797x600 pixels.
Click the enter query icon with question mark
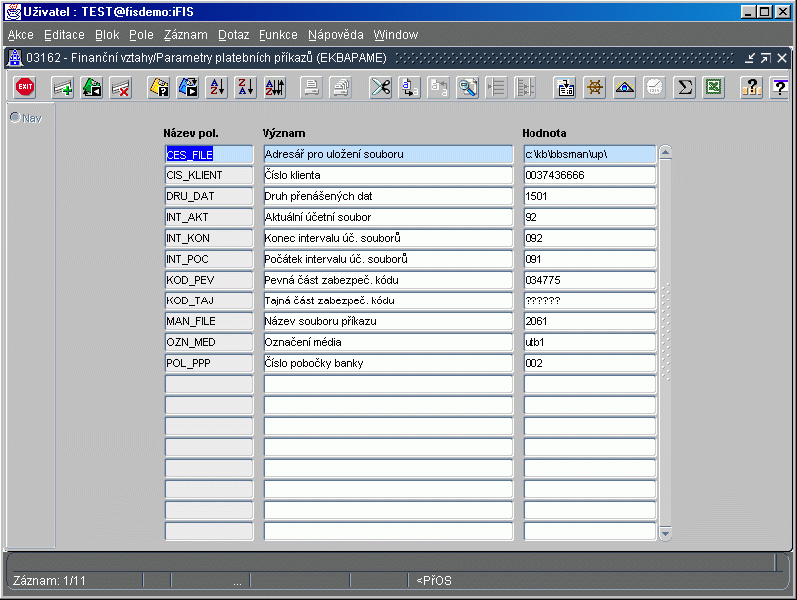coord(159,87)
